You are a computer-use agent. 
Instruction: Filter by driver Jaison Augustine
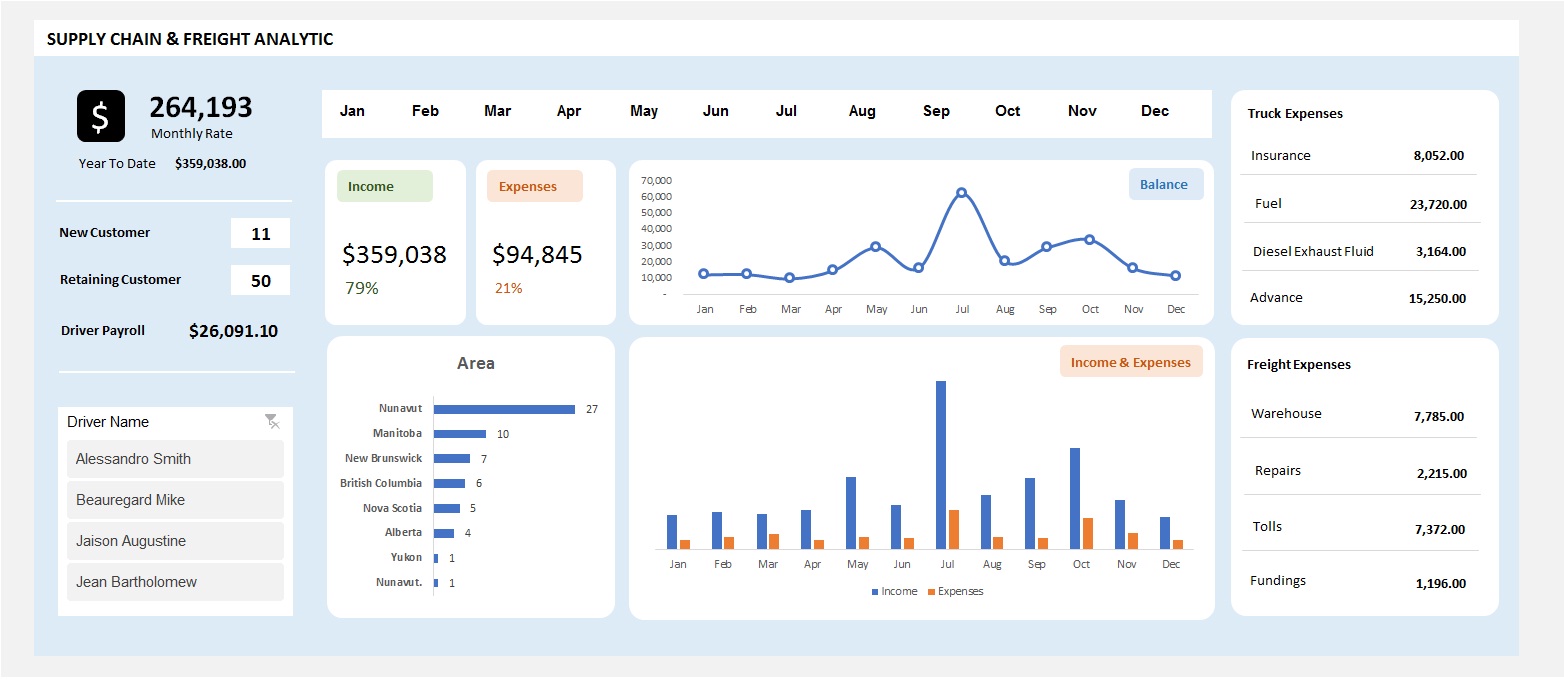(175, 541)
